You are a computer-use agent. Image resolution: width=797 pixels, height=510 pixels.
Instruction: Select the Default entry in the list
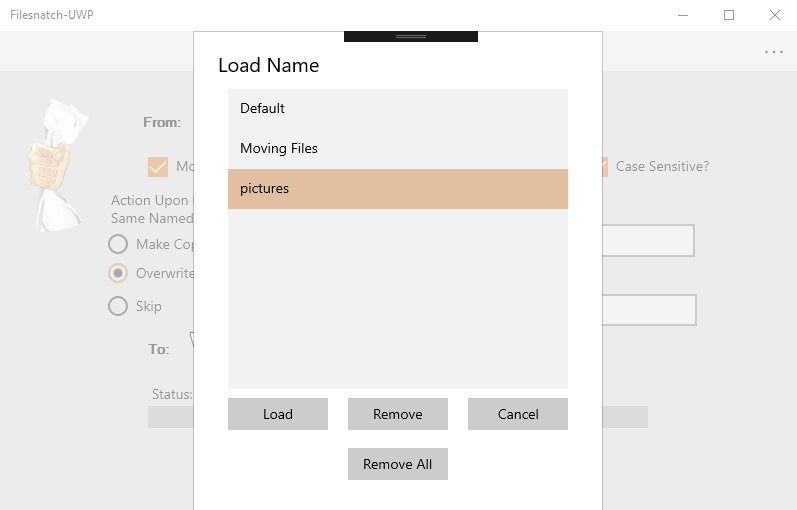397,108
